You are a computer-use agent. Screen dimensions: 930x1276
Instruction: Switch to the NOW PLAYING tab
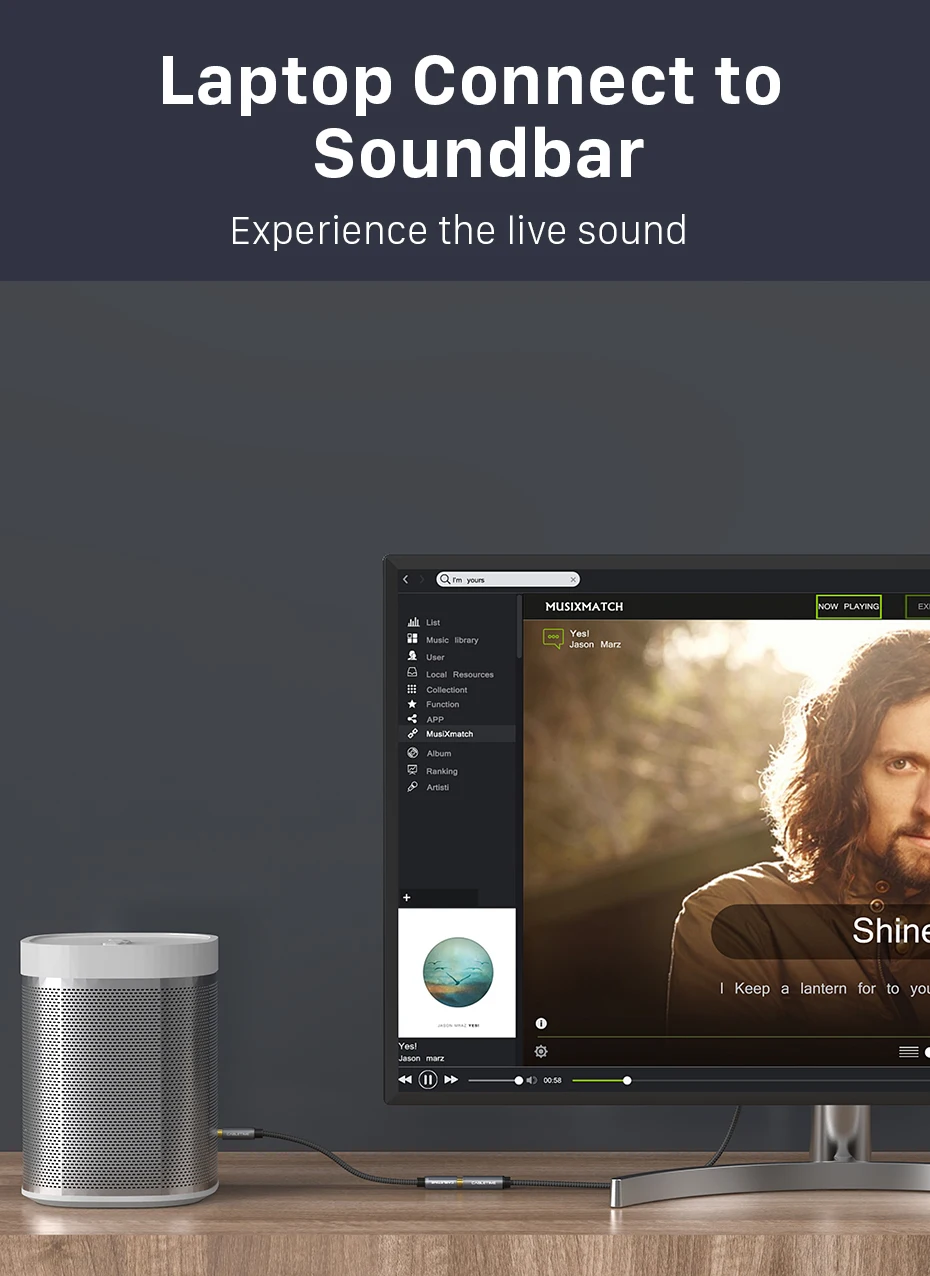tap(848, 606)
